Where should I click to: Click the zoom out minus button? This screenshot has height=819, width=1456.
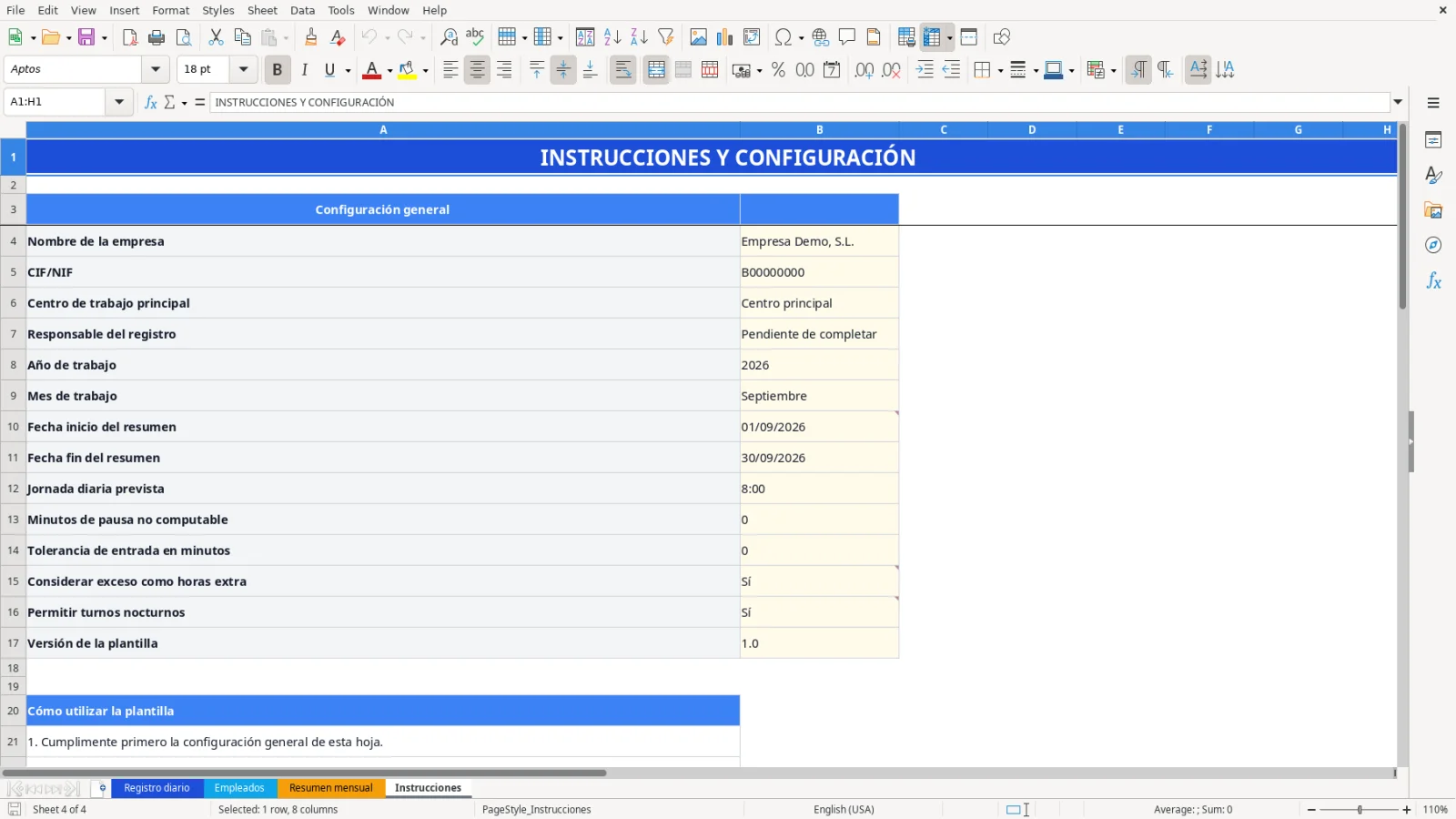1311,810
